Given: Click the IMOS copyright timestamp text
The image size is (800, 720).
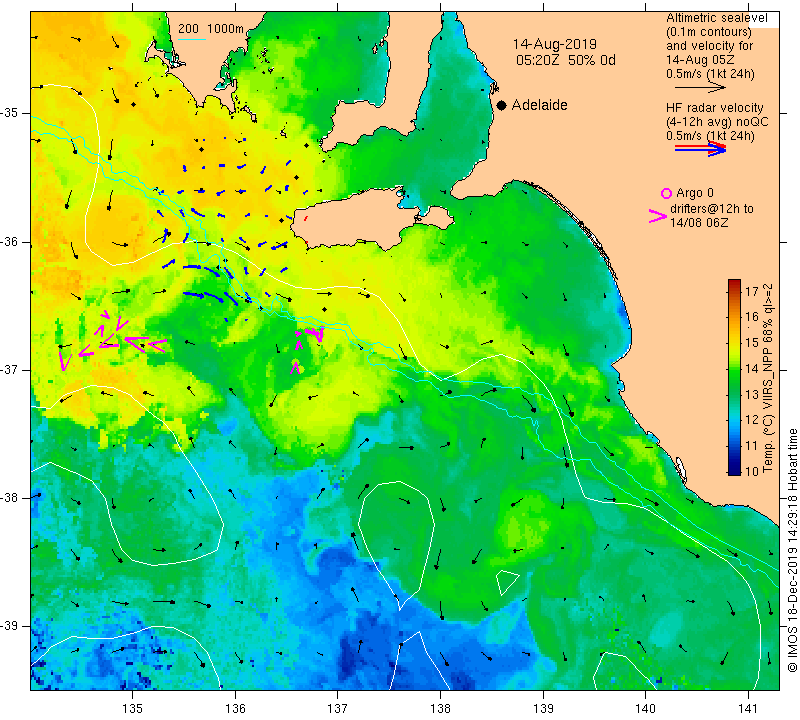Looking at the screenshot, I should click(x=792, y=551).
